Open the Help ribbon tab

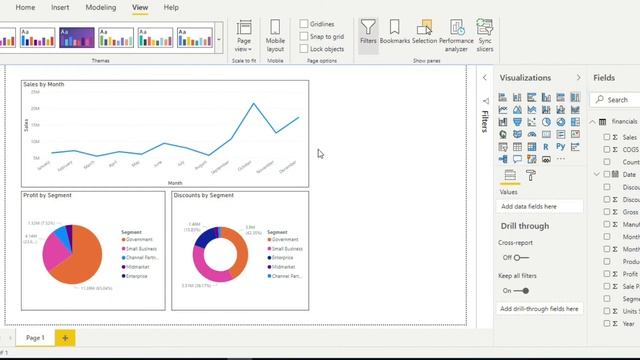pyautogui.click(x=171, y=7)
